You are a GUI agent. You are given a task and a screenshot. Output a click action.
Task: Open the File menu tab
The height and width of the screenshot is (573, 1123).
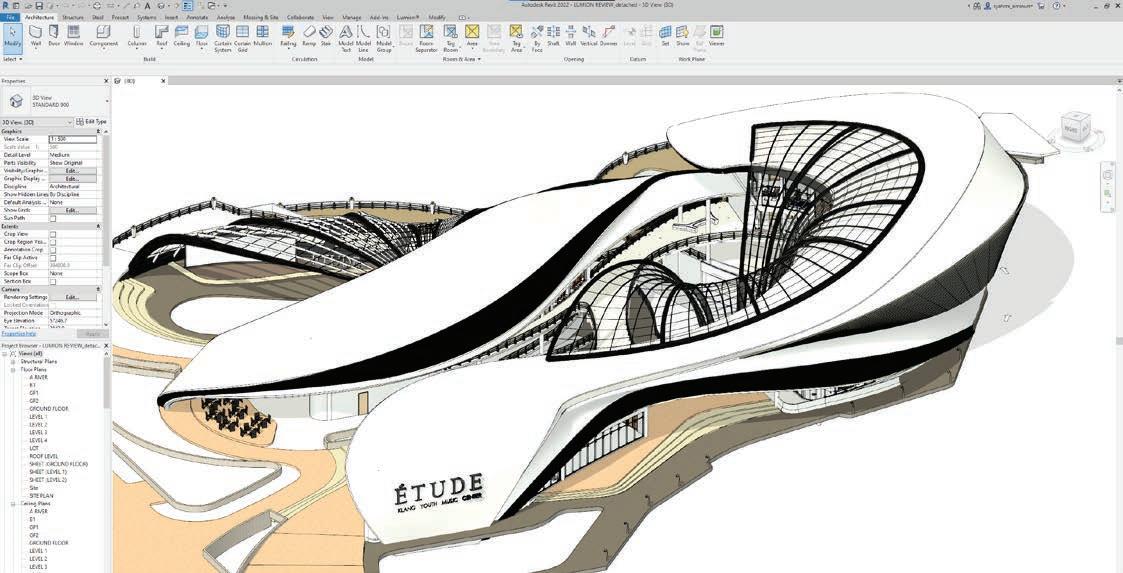tap(10, 16)
